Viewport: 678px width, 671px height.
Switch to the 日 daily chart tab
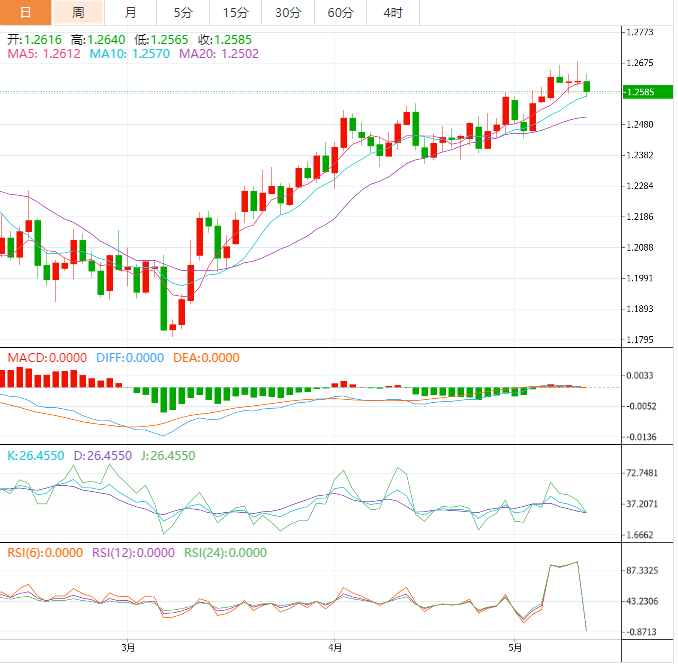[x=25, y=13]
